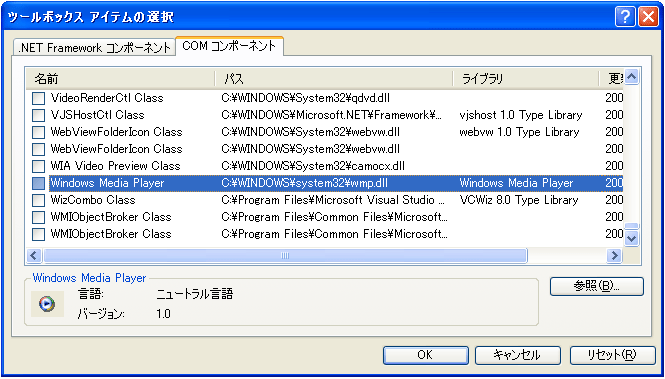The image size is (665, 379).
Task: Click the wmp.dll path cell
Action: tap(304, 183)
